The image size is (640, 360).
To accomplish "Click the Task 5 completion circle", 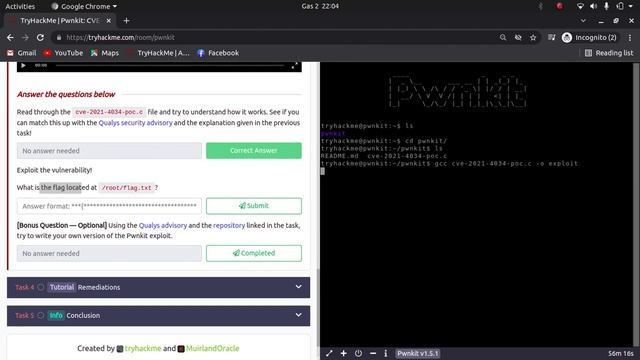I will (41, 316).
